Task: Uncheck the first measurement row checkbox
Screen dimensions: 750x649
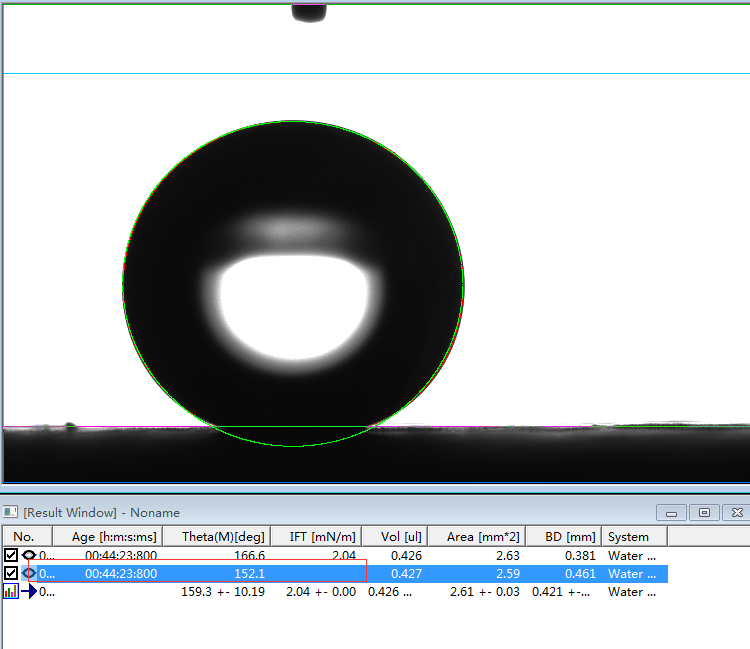Action: click(11, 555)
